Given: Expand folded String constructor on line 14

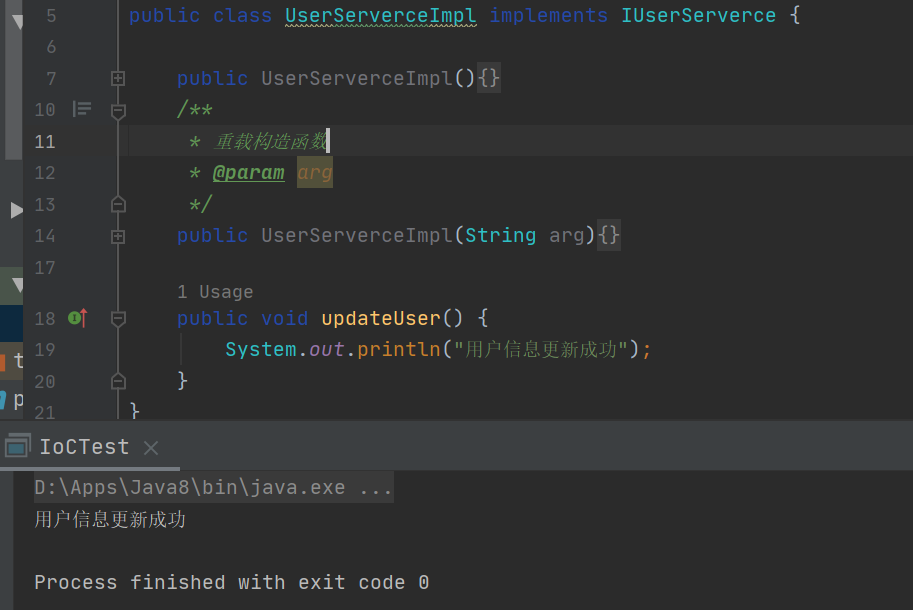Looking at the screenshot, I should pos(118,236).
